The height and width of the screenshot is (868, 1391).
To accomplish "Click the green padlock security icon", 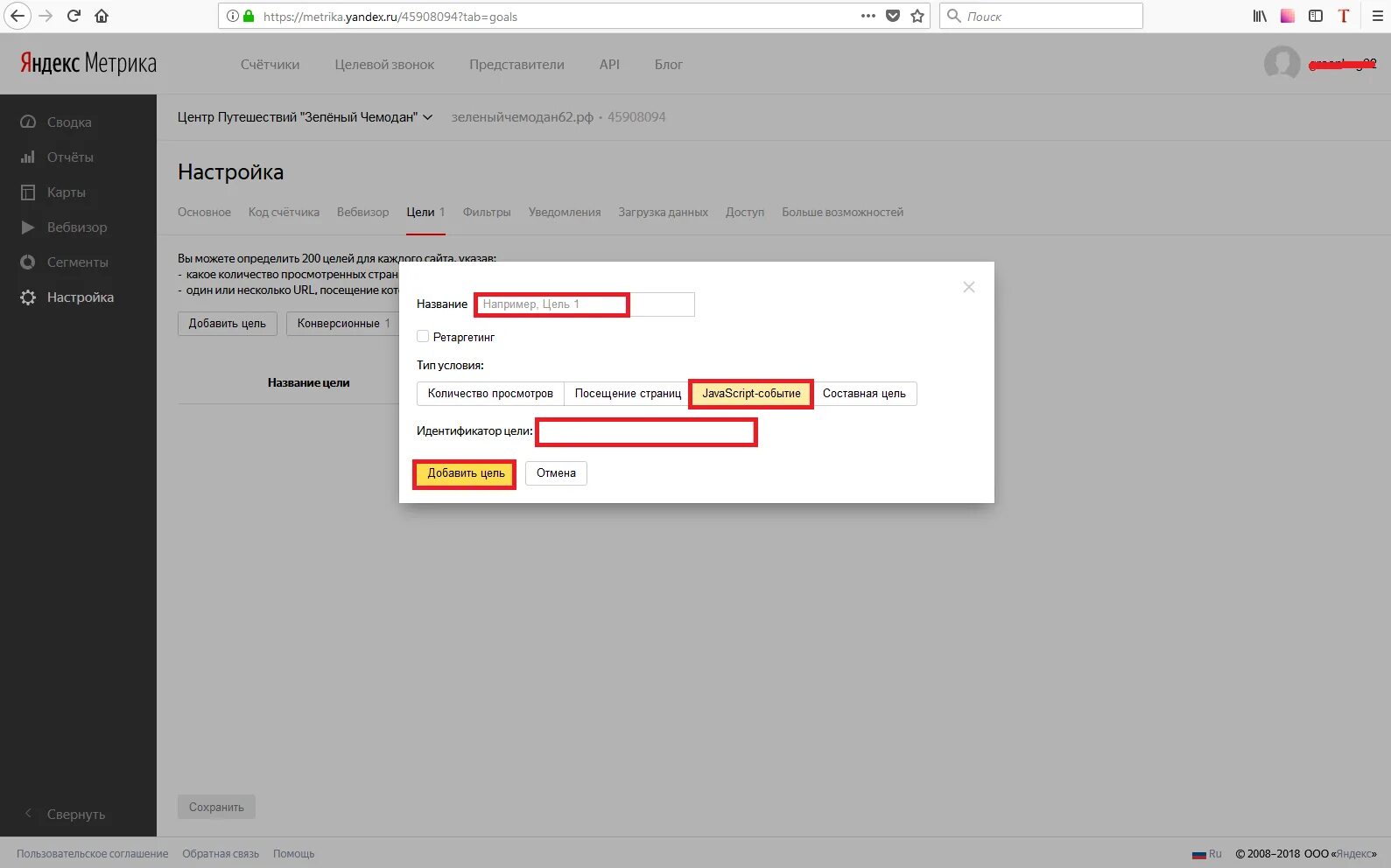I will pos(249,16).
